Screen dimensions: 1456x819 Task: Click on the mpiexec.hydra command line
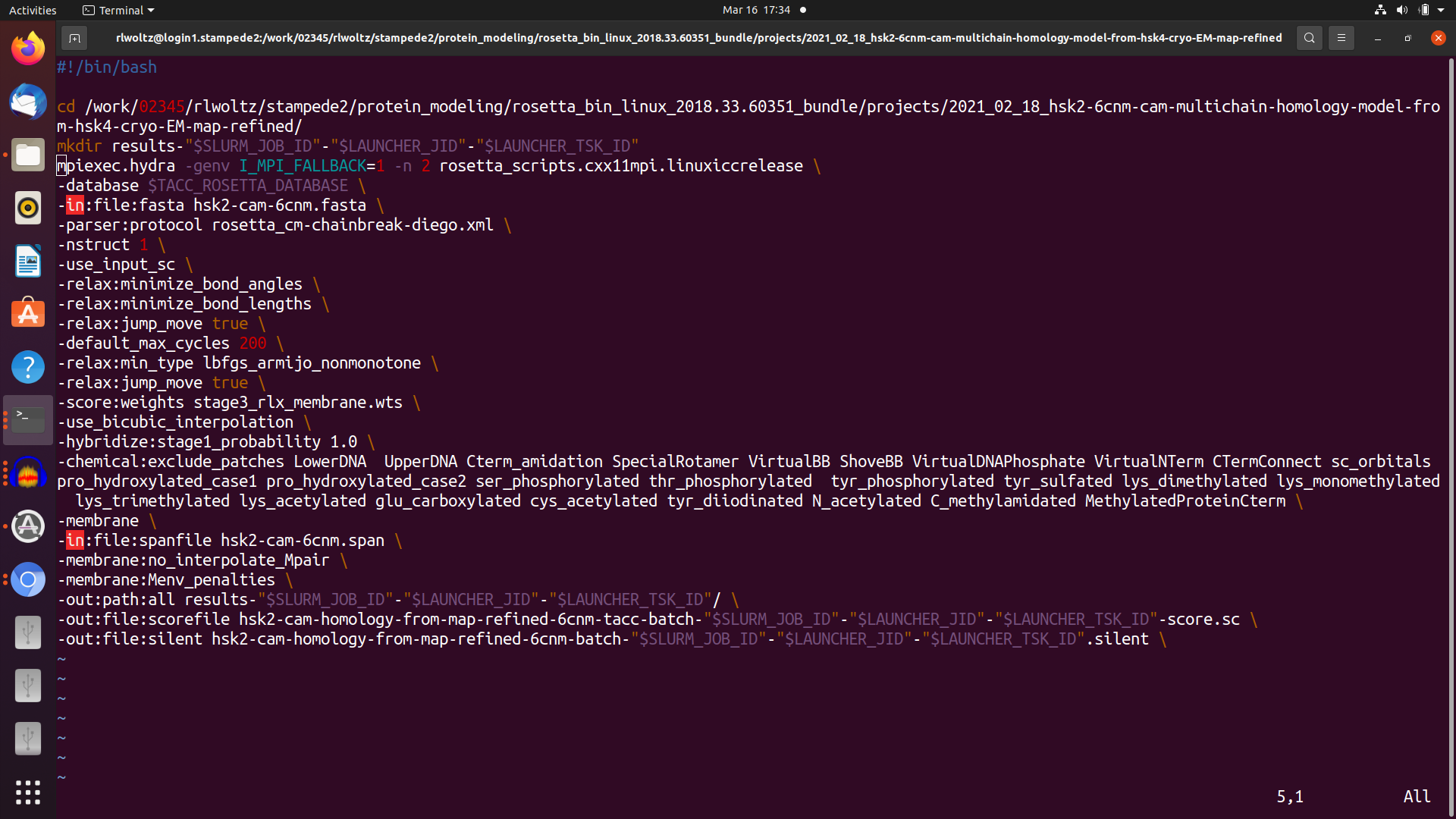click(x=116, y=166)
